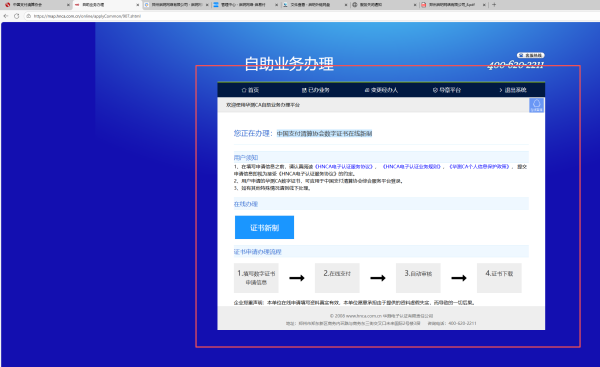Open the 首页 navigation item

coord(250,90)
